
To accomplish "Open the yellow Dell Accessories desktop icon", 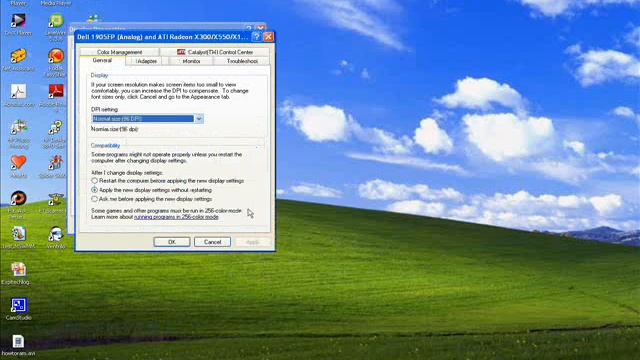I will tap(18, 56).
